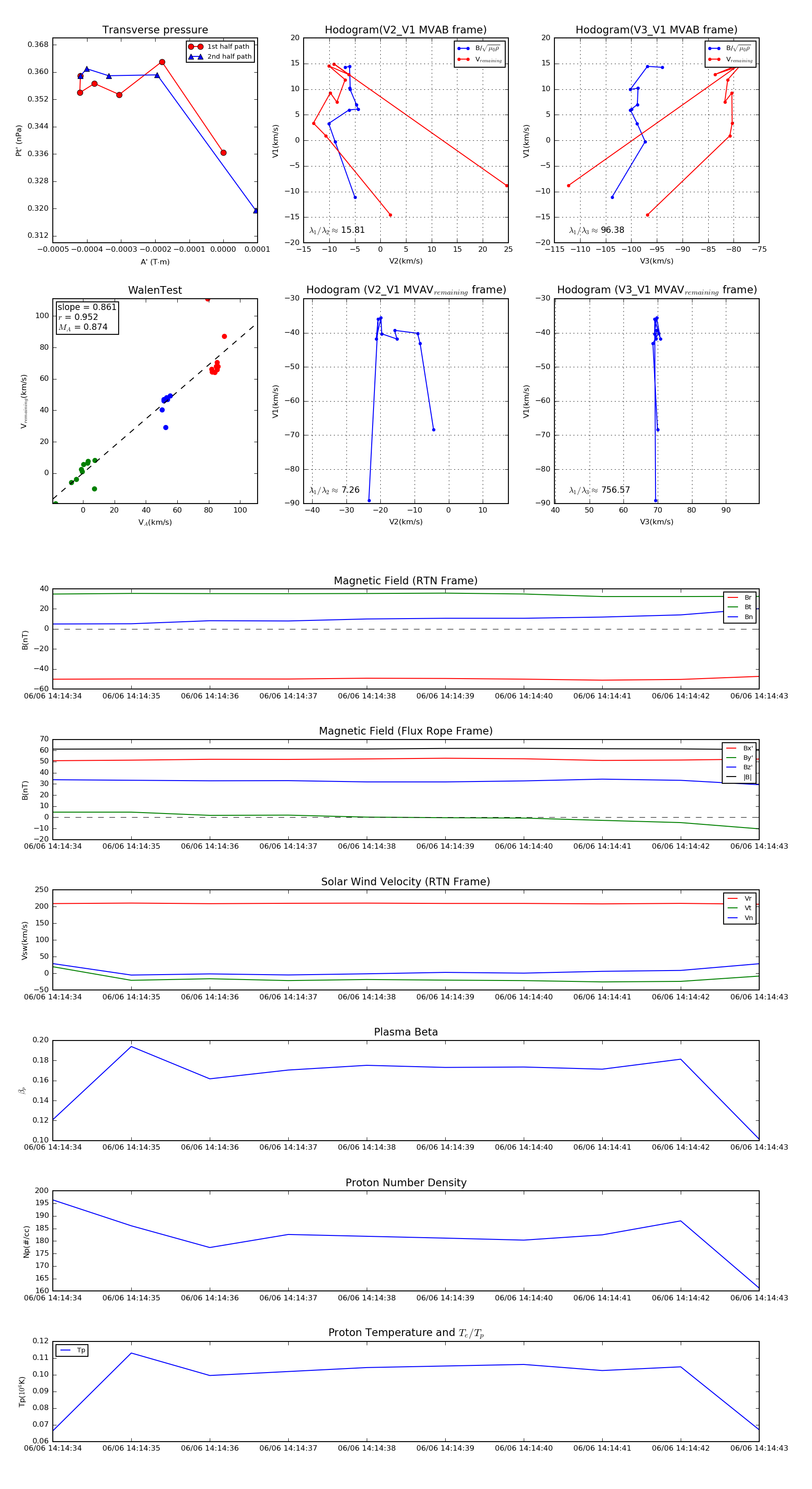The image size is (812, 1489).
Task: Click the 'M_A = 0.874' text
Action: (x=83, y=327)
